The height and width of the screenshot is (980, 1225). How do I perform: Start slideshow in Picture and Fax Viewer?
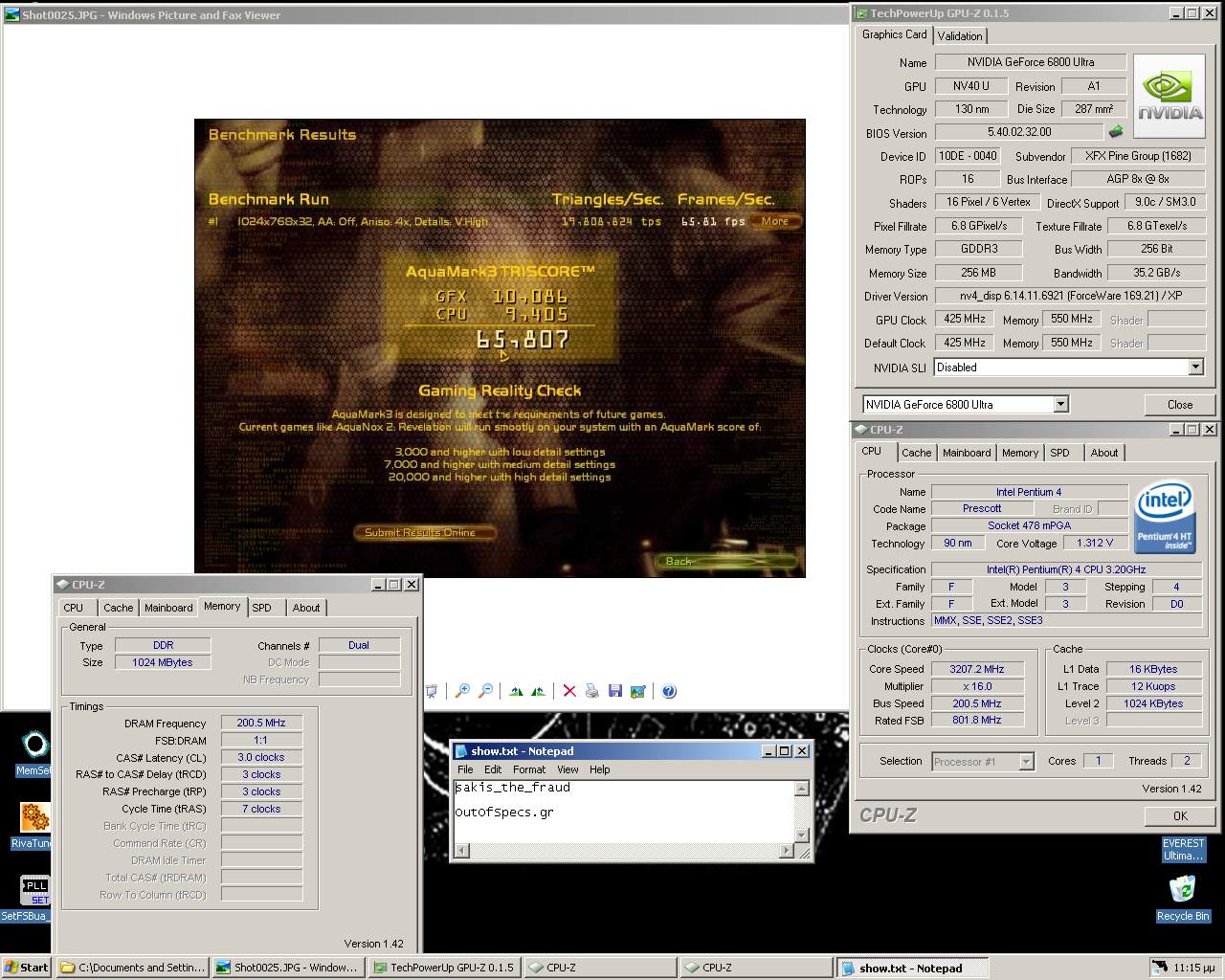[432, 691]
